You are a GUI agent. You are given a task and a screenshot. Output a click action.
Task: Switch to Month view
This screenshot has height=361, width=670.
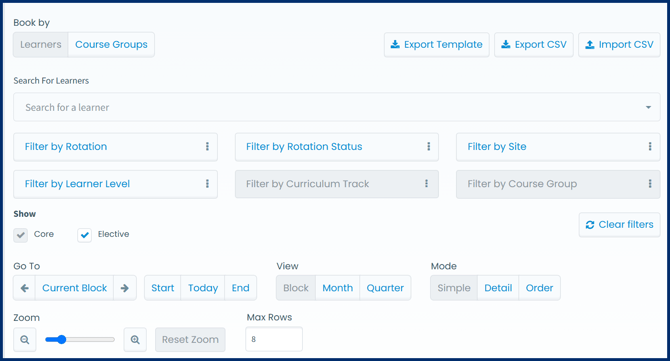[338, 288]
